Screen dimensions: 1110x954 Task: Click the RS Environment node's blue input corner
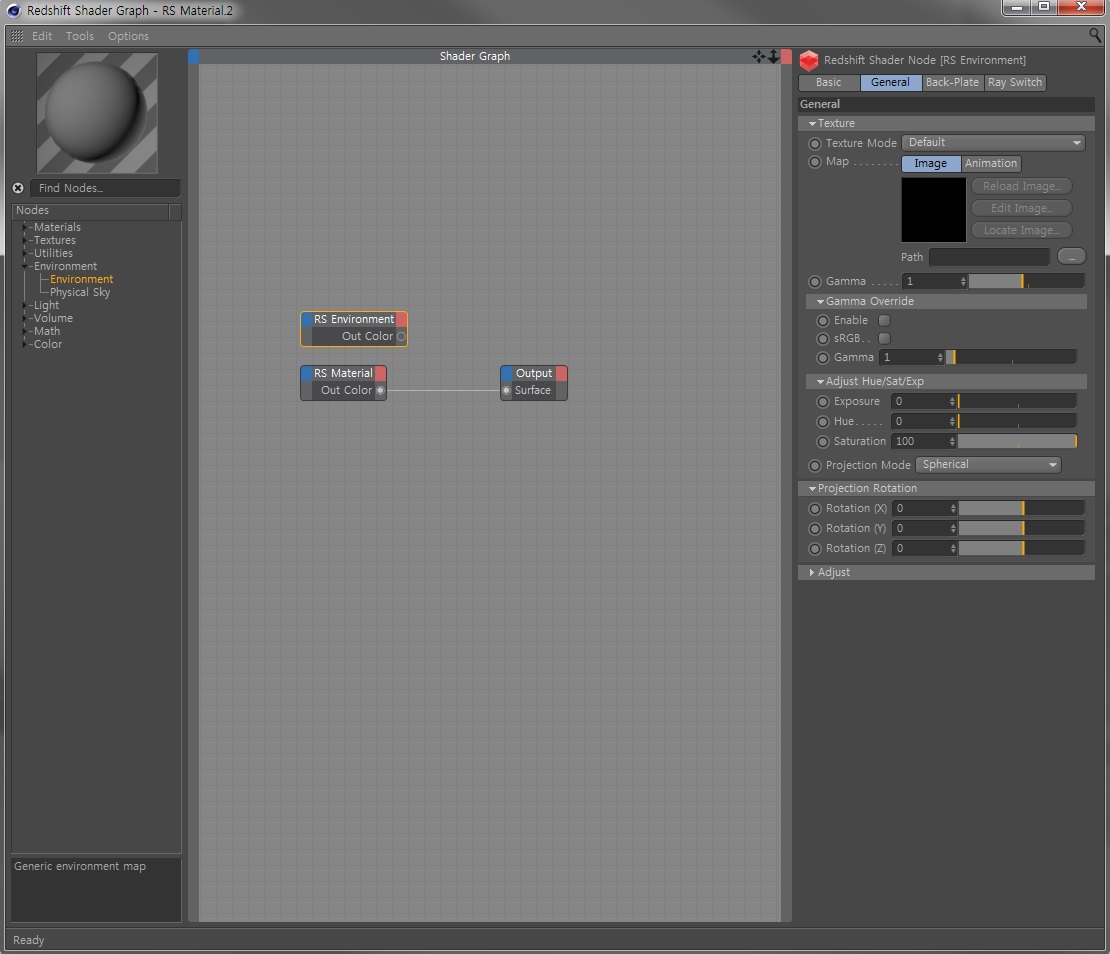click(307, 319)
